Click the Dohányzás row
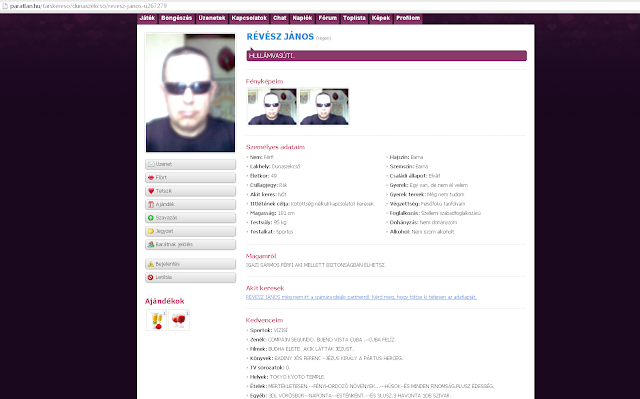This screenshot has height=399, width=640. click(422, 222)
